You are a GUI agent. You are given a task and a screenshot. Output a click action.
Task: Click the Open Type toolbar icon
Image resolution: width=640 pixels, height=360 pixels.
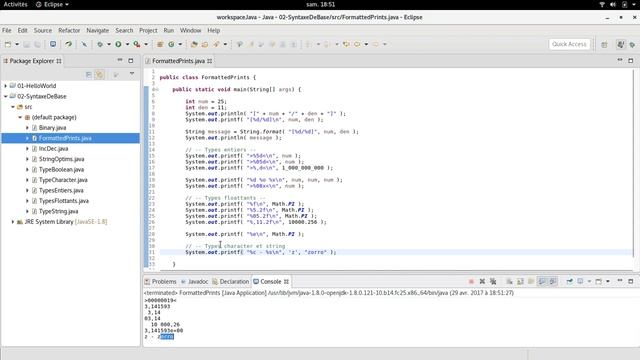[194, 44]
